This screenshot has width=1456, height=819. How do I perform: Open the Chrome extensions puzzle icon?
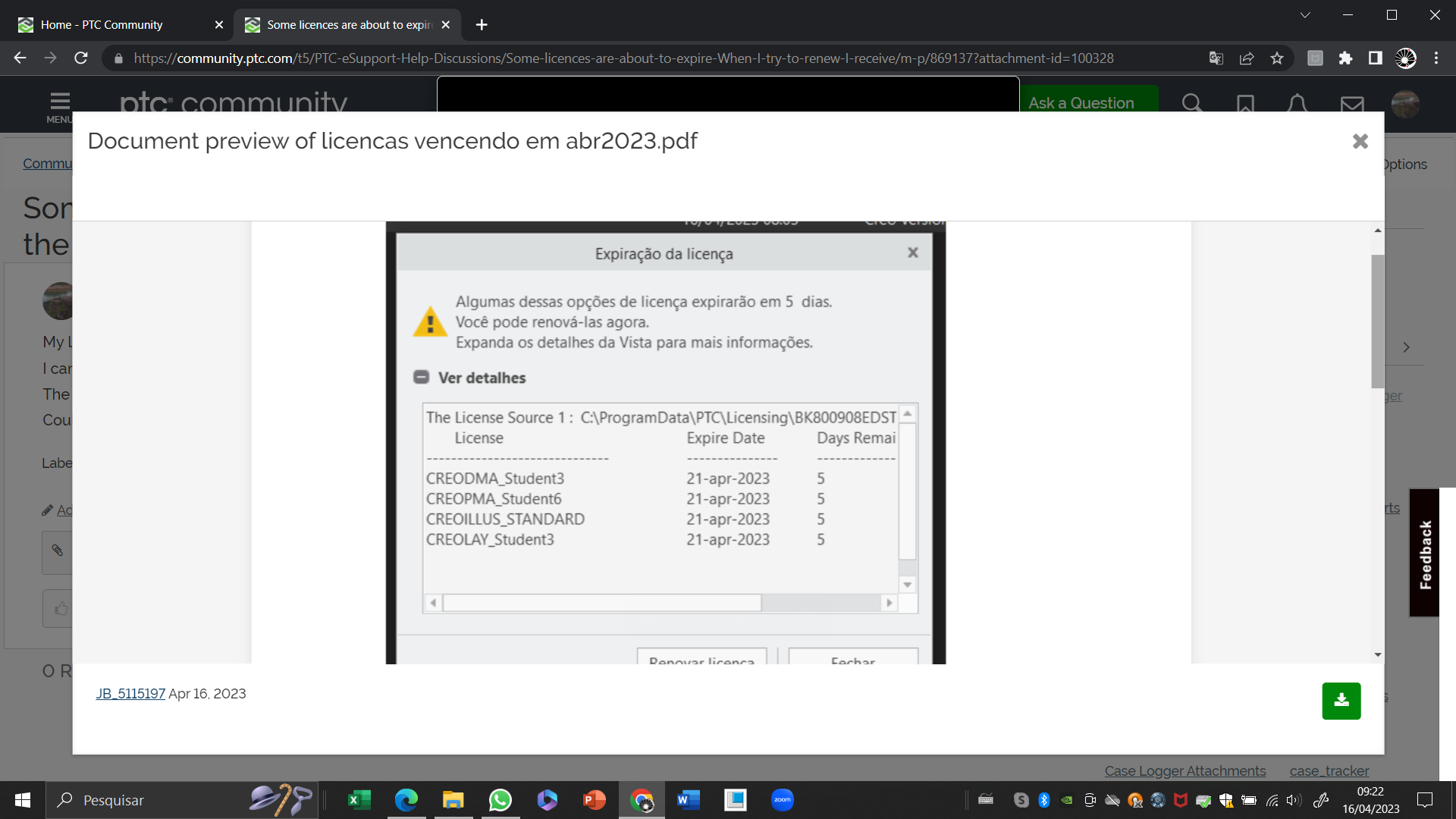point(1346,58)
